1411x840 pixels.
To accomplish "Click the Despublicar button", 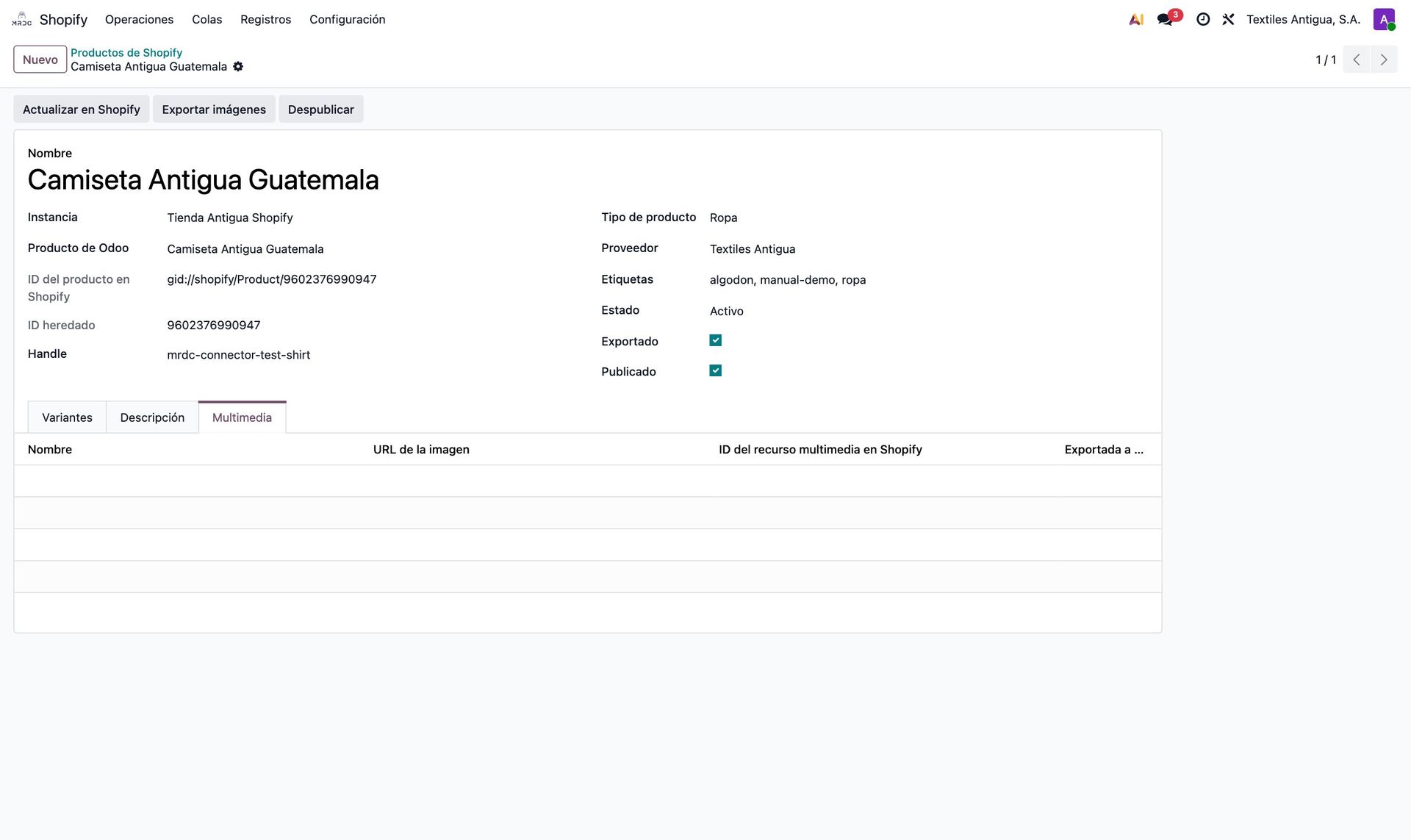I will 321,110.
